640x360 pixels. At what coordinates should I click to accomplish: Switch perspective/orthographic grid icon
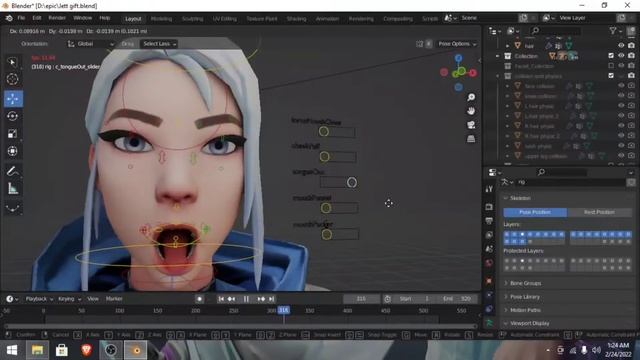pyautogui.click(x=471, y=139)
